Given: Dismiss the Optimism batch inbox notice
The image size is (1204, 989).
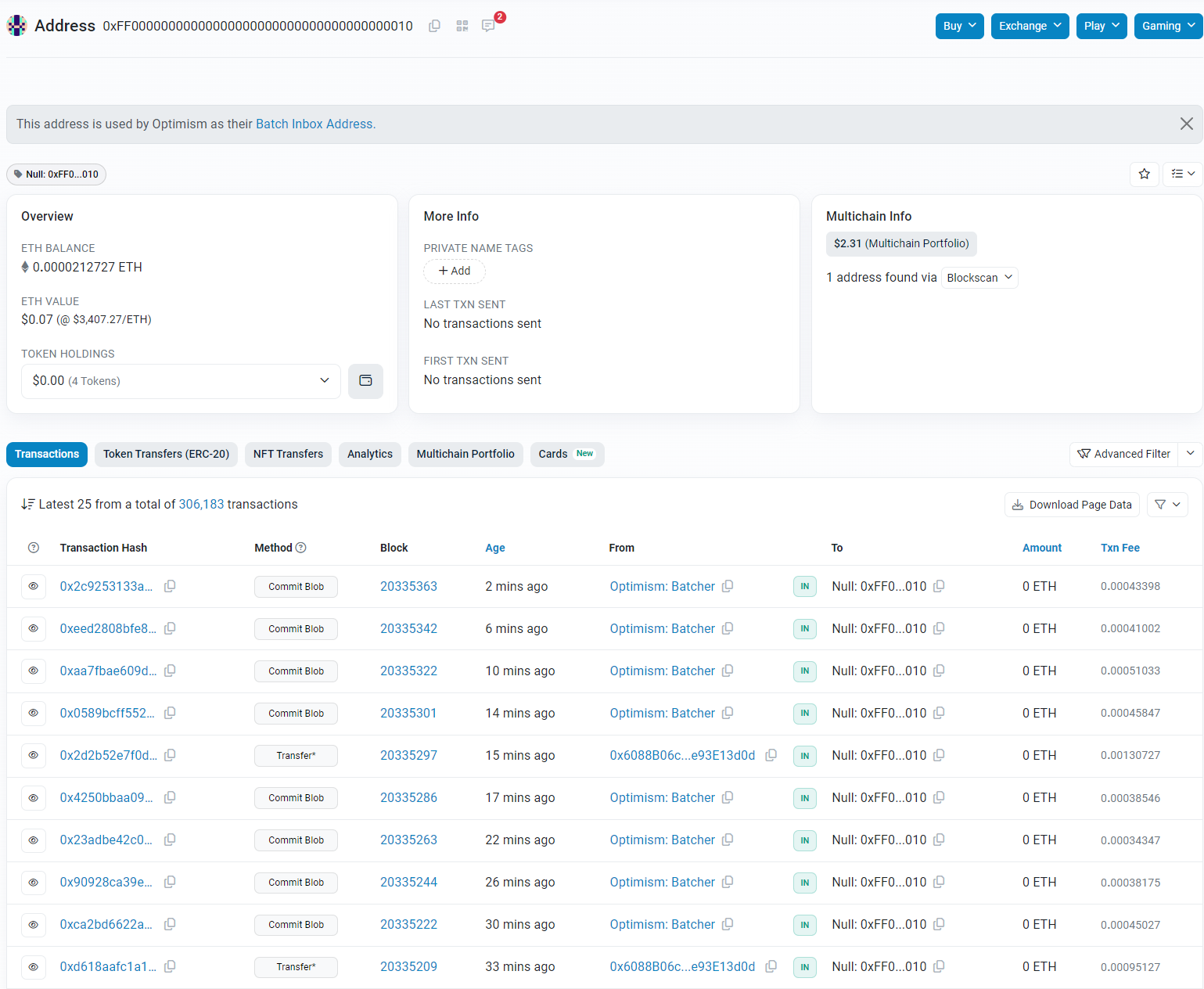Looking at the screenshot, I should point(1187,124).
